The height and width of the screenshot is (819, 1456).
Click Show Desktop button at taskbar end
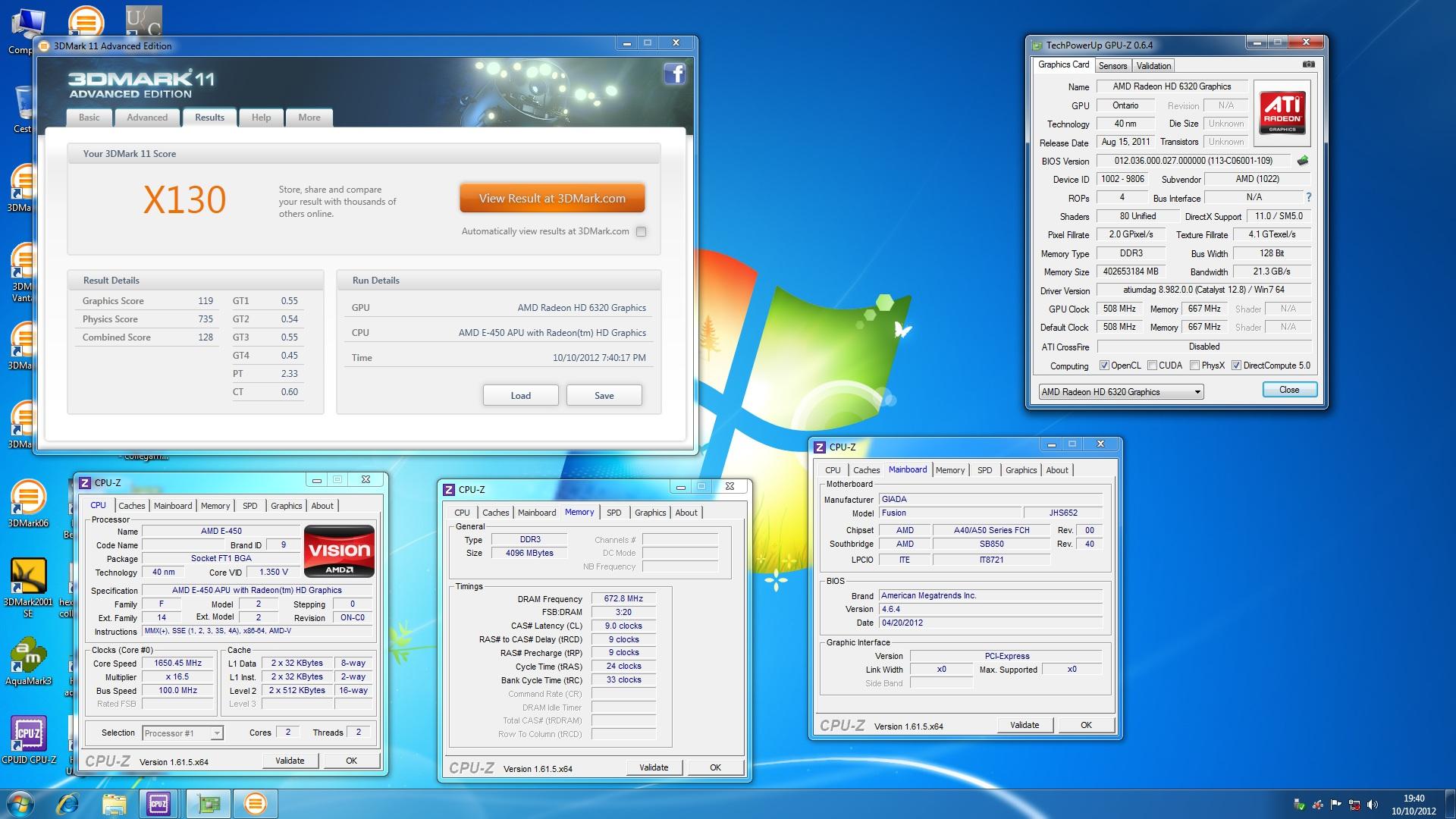click(1450, 804)
